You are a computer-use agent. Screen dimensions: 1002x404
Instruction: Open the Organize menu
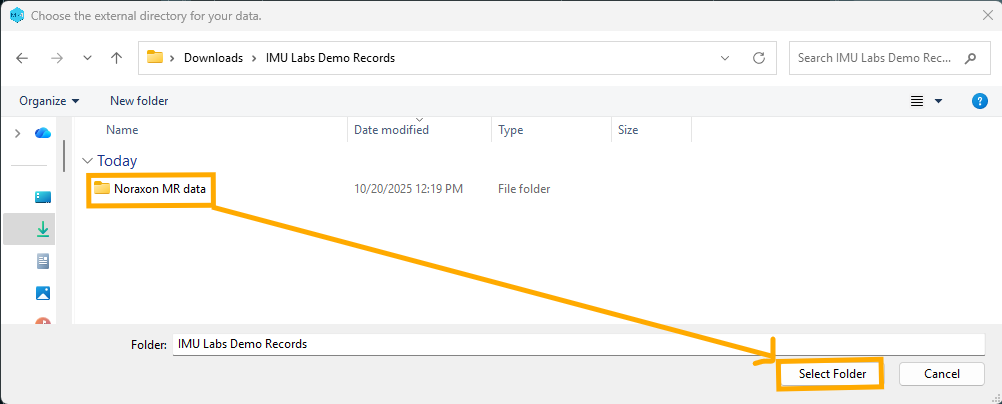click(49, 101)
